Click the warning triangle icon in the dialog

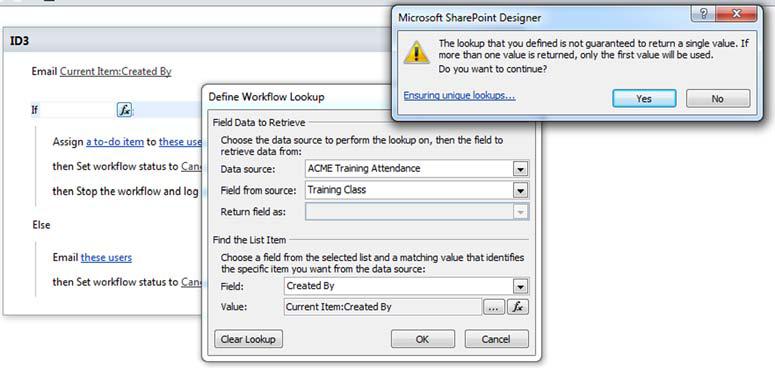click(x=416, y=52)
